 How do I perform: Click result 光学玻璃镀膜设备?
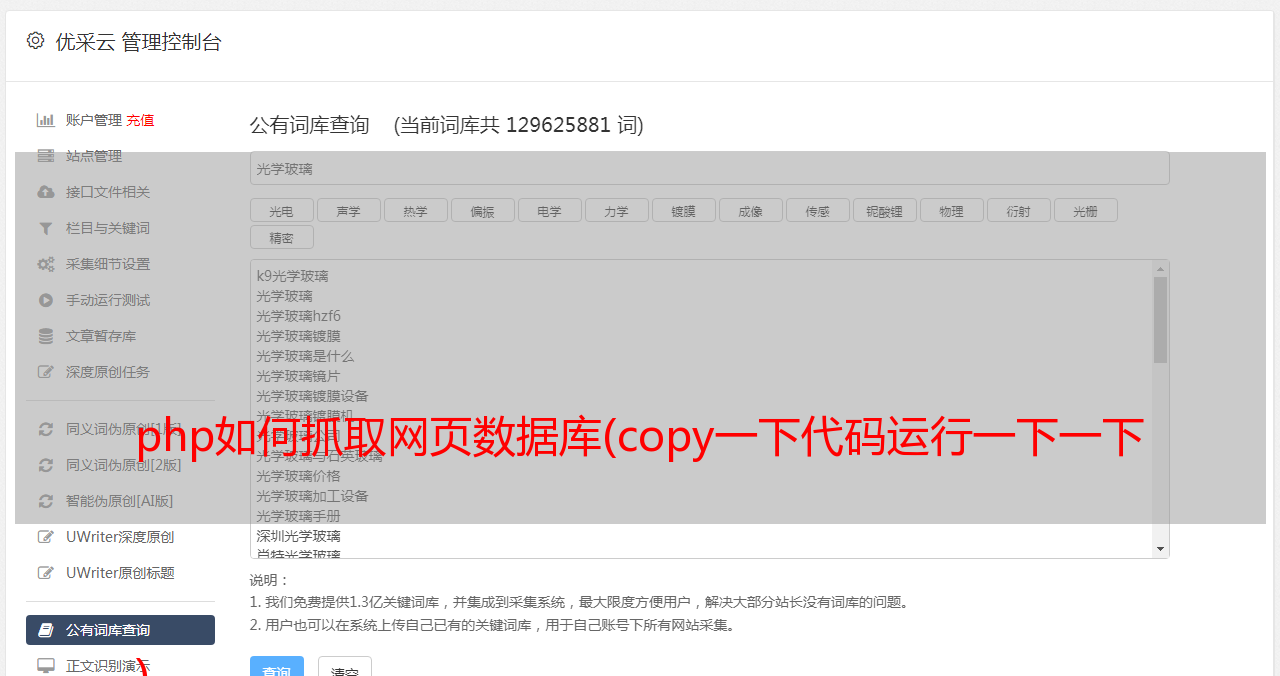tap(312, 396)
